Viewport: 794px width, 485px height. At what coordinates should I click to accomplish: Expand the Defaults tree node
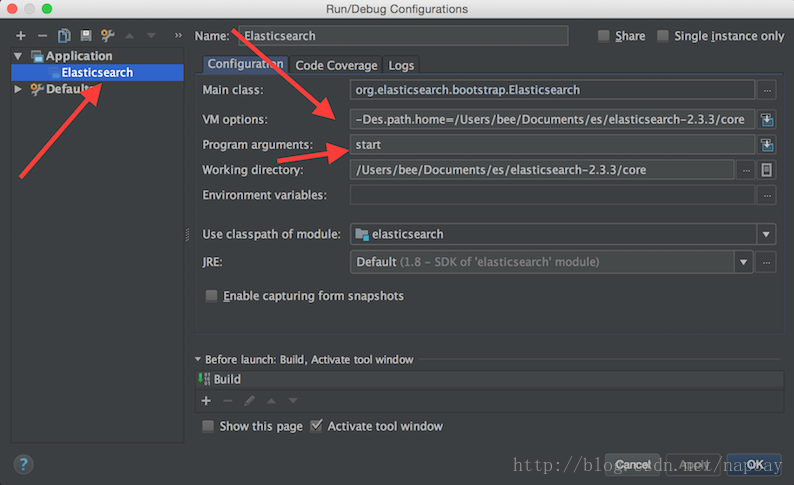pos(18,89)
